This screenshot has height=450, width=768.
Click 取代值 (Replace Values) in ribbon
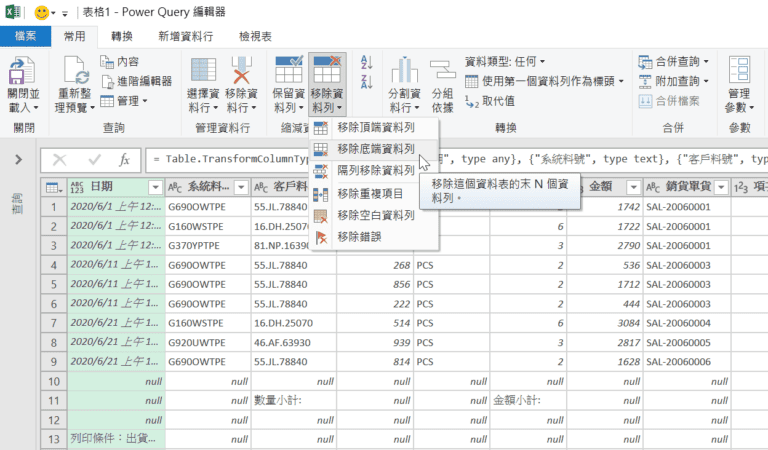[x=491, y=101]
